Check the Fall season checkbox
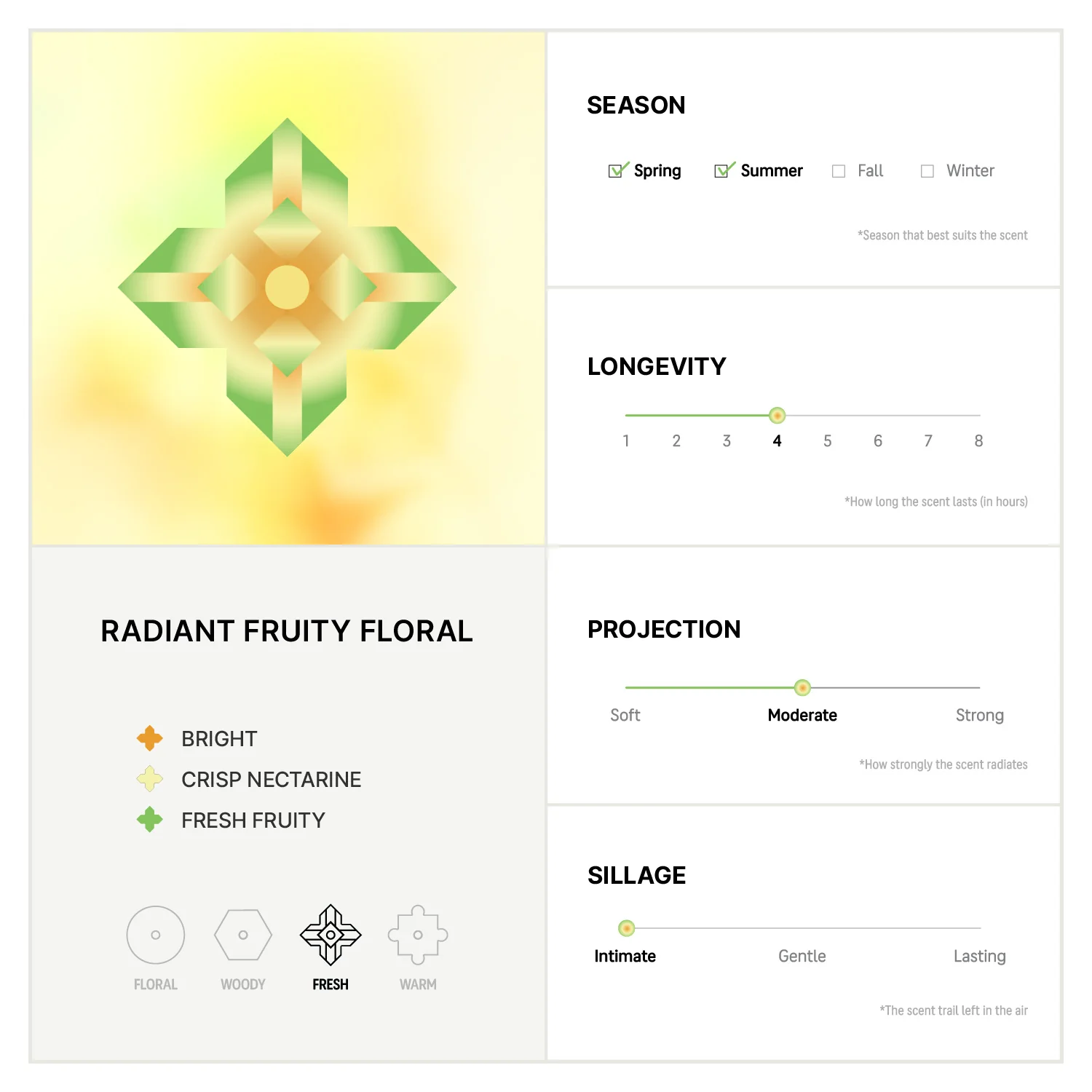1092x1092 pixels. (839, 171)
